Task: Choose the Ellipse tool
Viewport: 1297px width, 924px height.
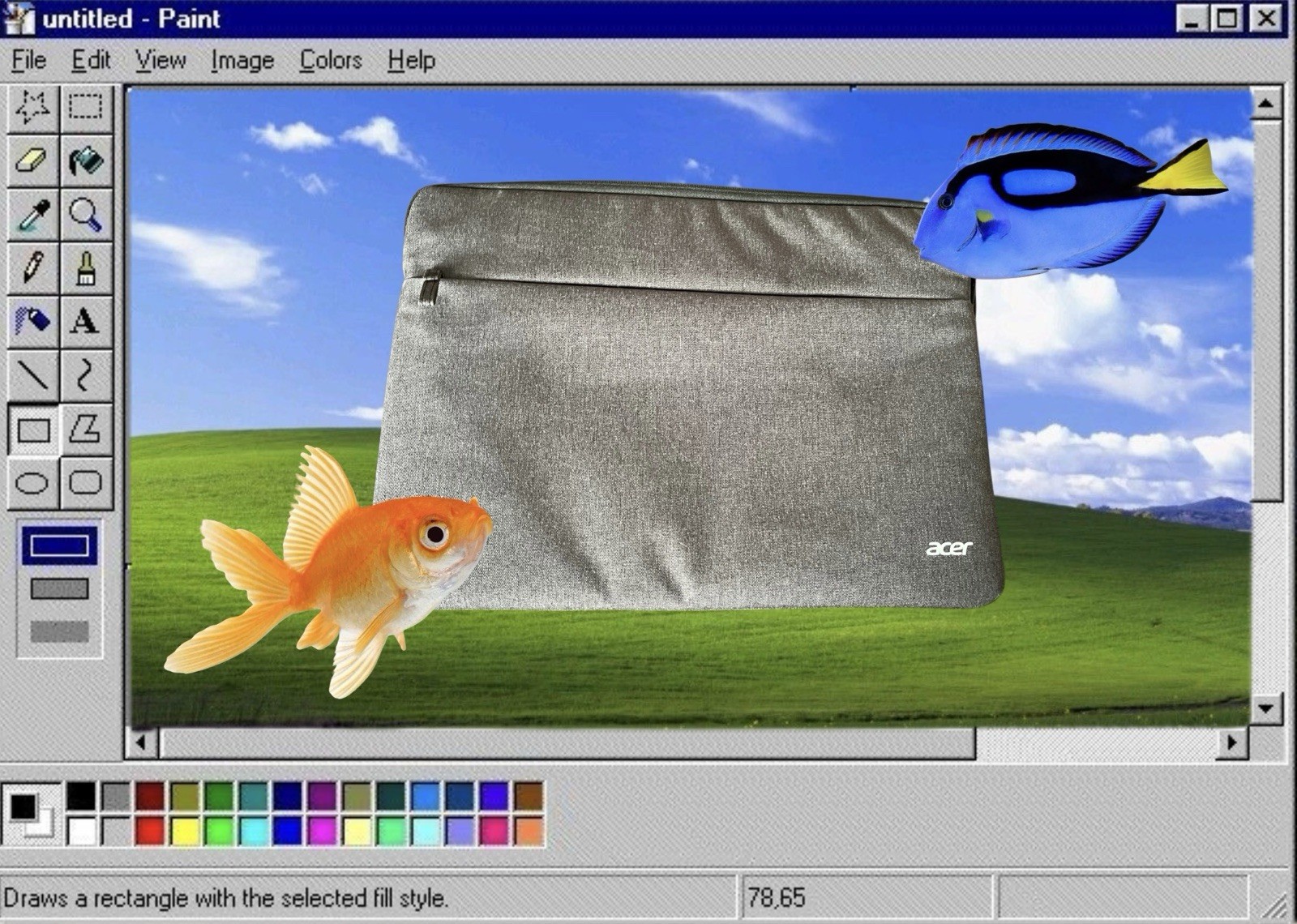Action: (32, 483)
